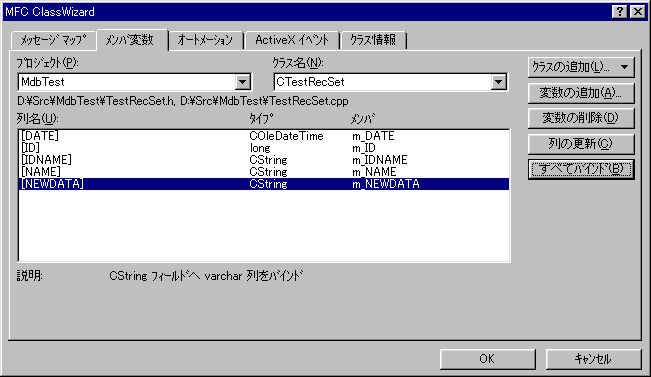Select the [IDNAME] column row
651x377 pixels.
pos(264,160)
